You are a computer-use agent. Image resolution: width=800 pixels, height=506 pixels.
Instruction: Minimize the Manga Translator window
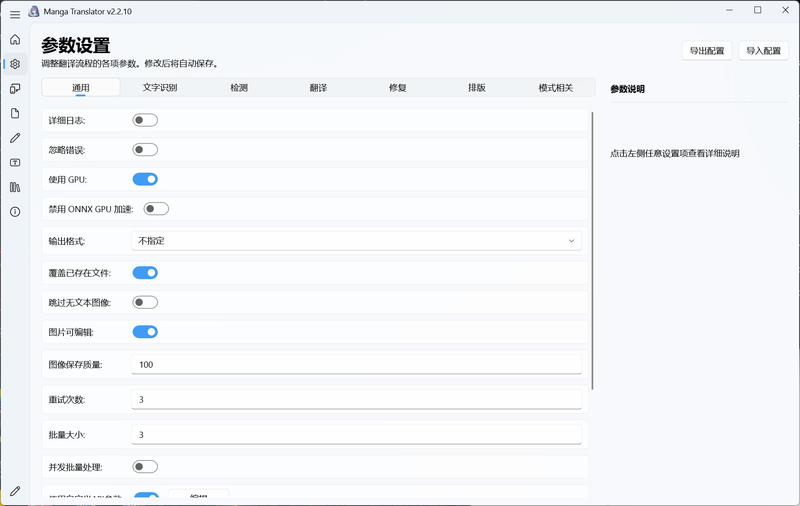tap(730, 10)
